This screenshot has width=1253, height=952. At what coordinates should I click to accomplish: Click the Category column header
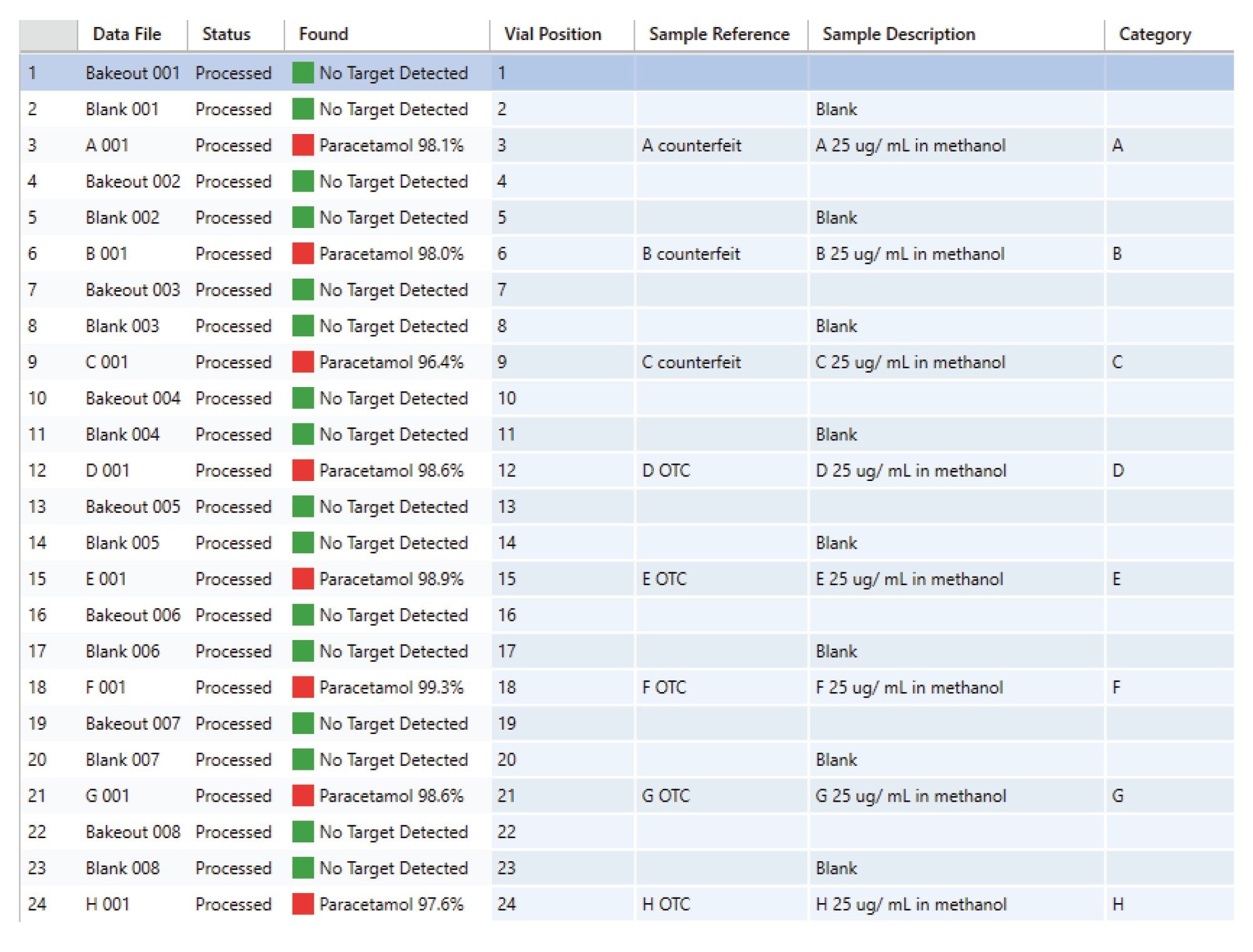(x=1155, y=34)
